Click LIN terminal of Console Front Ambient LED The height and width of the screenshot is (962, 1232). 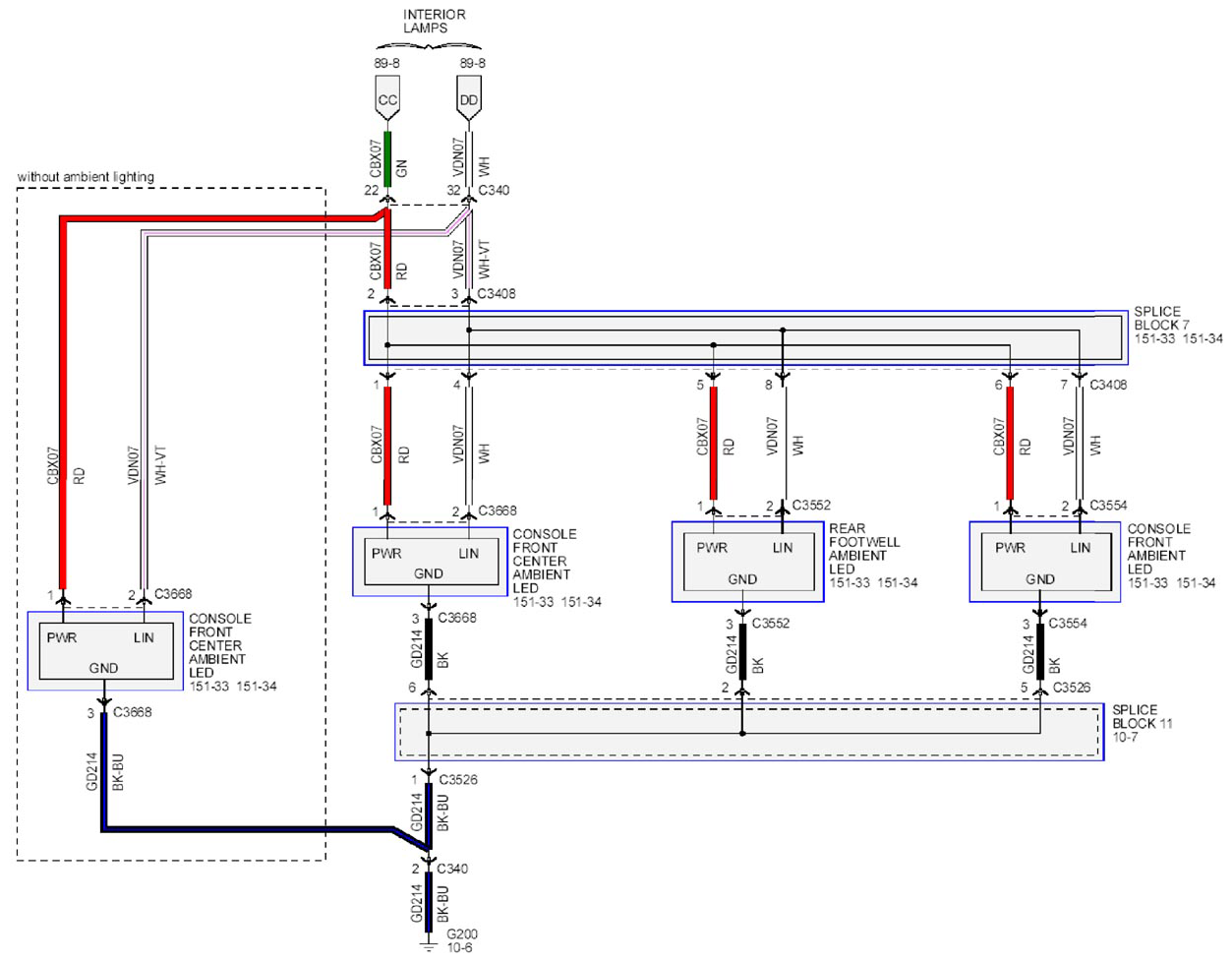pyautogui.click(x=1081, y=548)
